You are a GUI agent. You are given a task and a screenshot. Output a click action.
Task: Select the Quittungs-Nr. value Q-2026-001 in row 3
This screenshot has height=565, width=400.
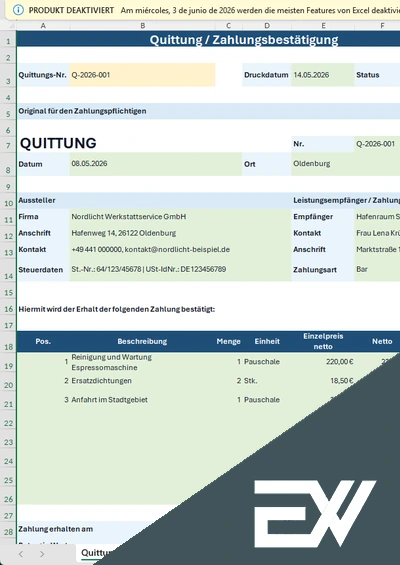(143, 75)
